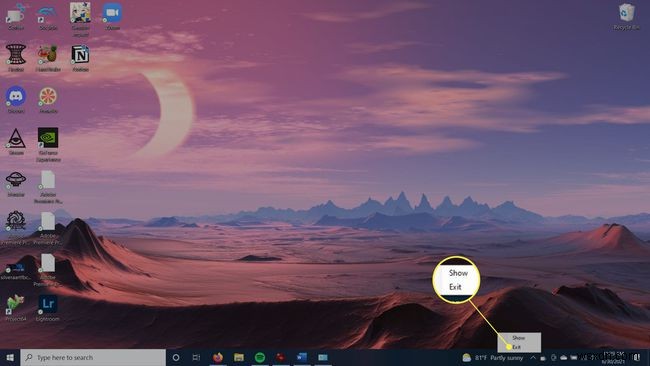Image resolution: width=650 pixels, height=366 pixels.
Task: Open Spotify from the taskbar
Action: click(260, 357)
